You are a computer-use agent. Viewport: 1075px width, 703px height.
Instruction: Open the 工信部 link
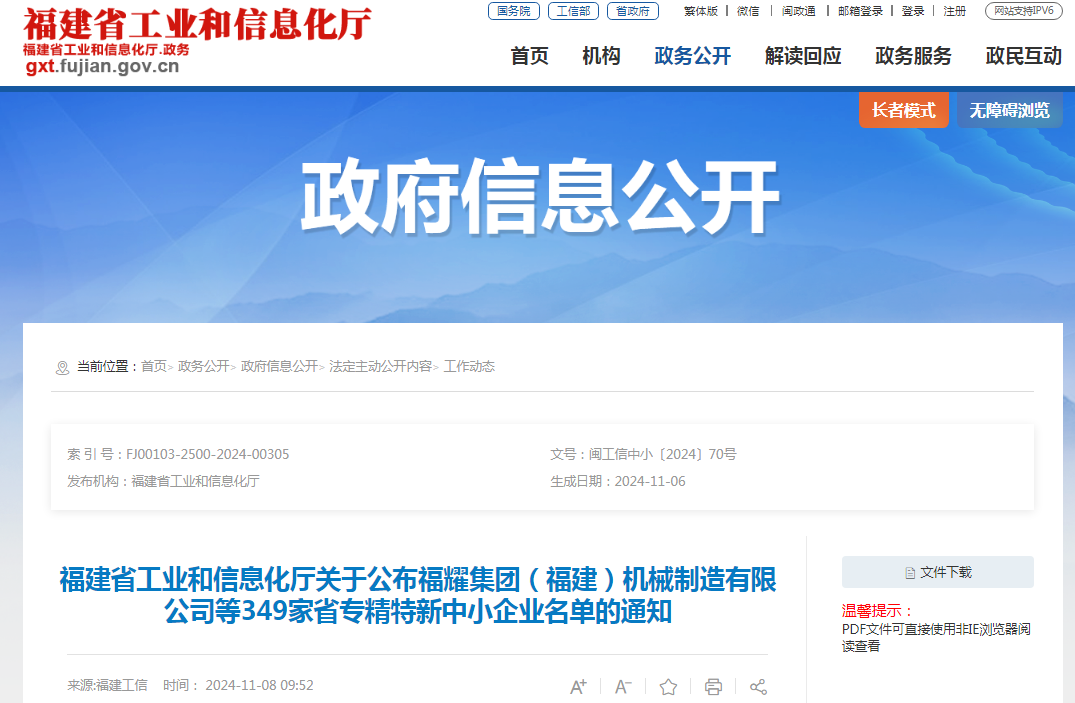(574, 11)
